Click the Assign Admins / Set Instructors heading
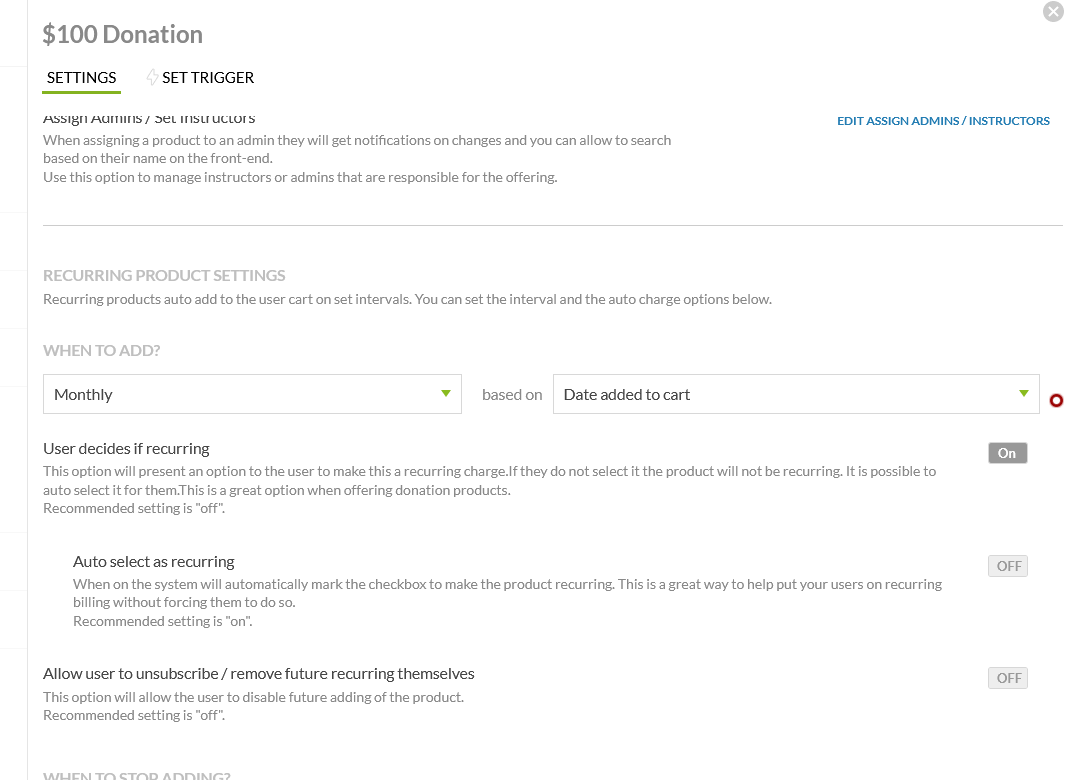The height and width of the screenshot is (780, 1078). tap(149, 119)
